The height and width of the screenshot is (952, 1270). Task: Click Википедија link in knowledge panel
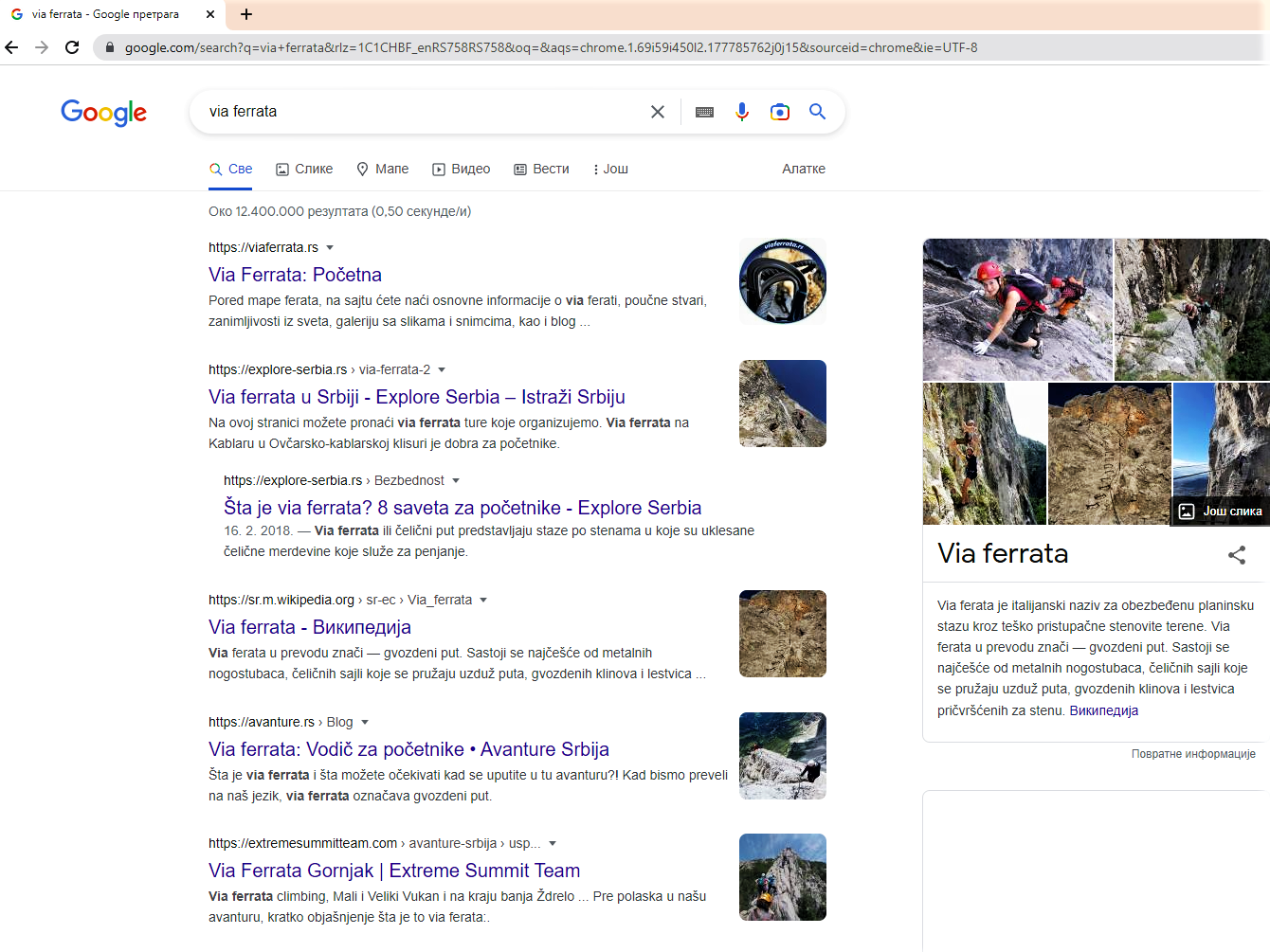1104,710
